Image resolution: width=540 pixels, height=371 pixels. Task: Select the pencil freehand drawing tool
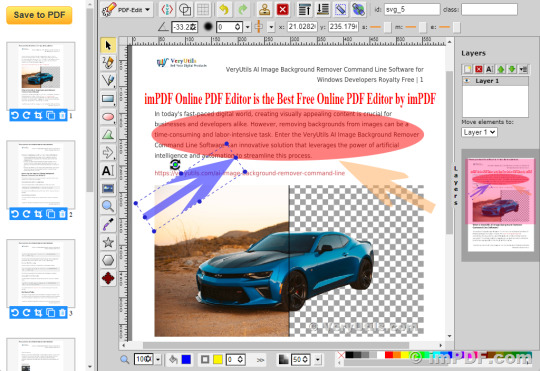(108, 62)
